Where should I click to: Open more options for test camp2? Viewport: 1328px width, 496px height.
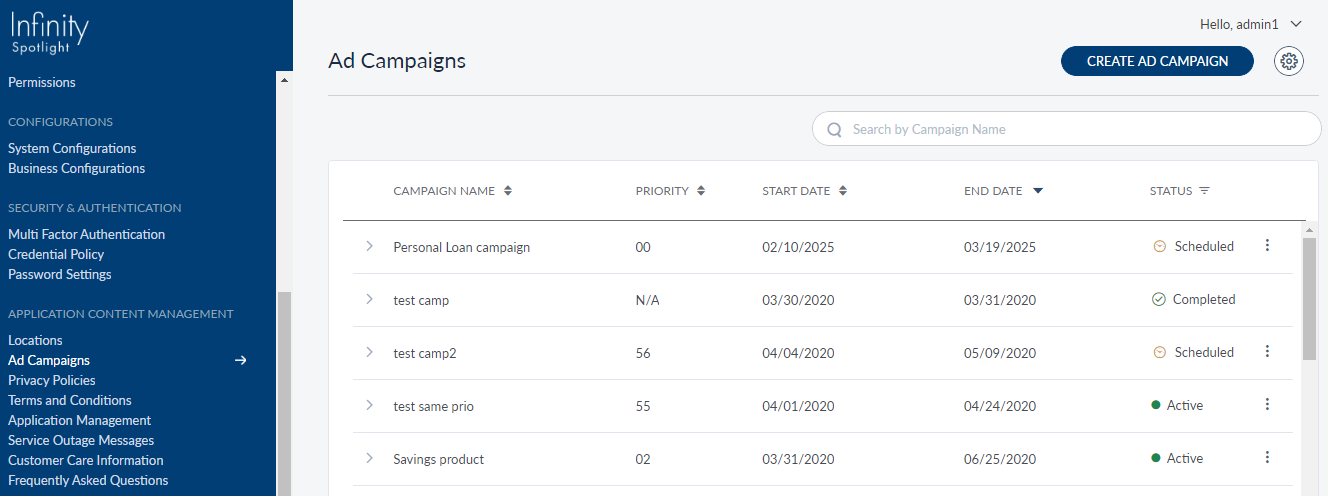[x=1267, y=352]
